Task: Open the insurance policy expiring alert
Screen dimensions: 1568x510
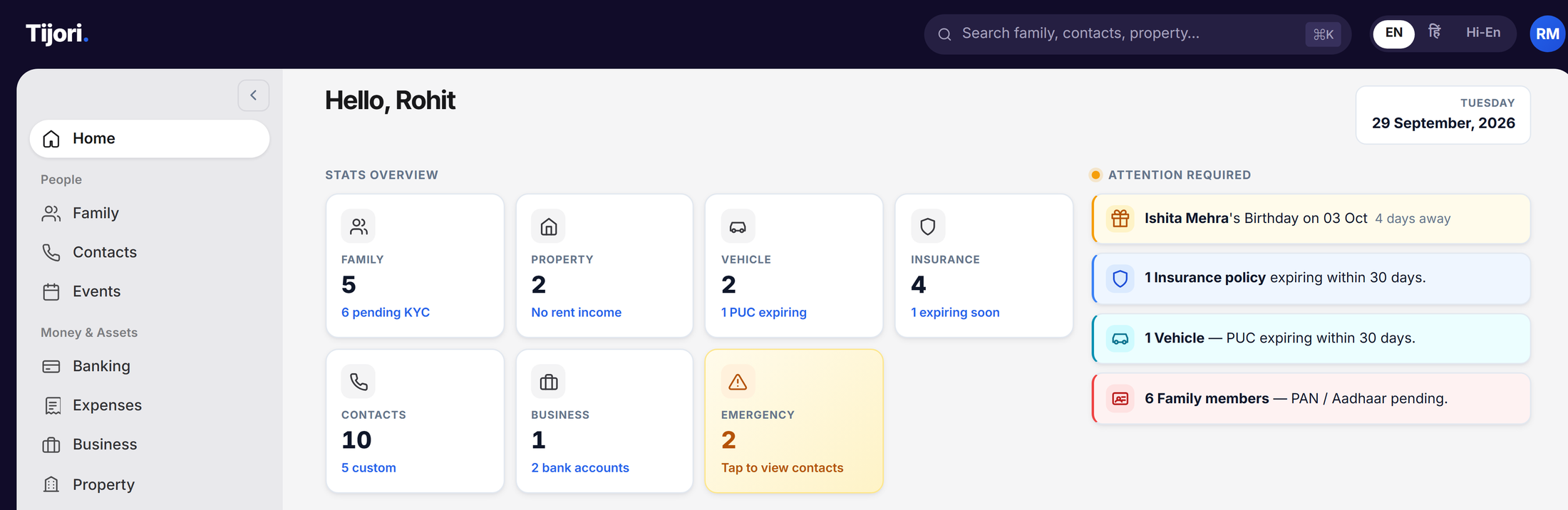Action: pos(1311,279)
